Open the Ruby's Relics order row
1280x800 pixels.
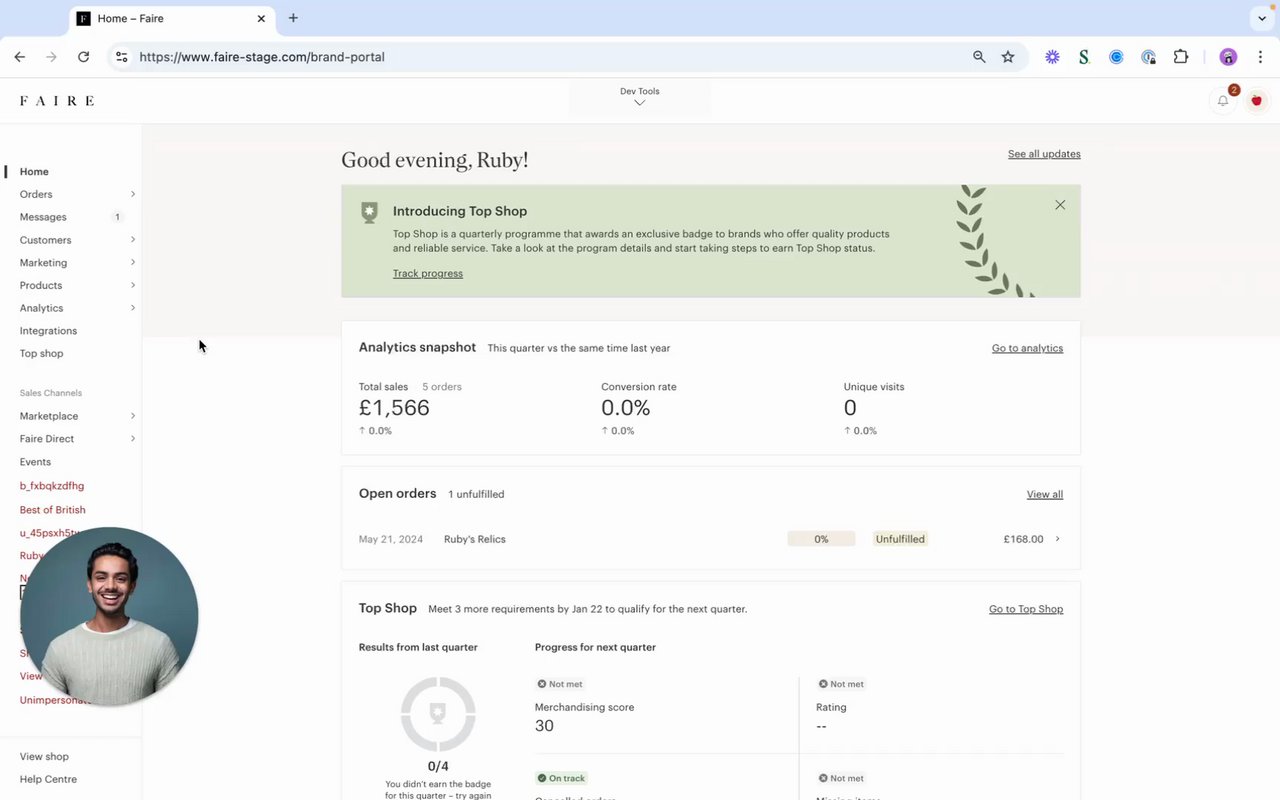click(475, 539)
